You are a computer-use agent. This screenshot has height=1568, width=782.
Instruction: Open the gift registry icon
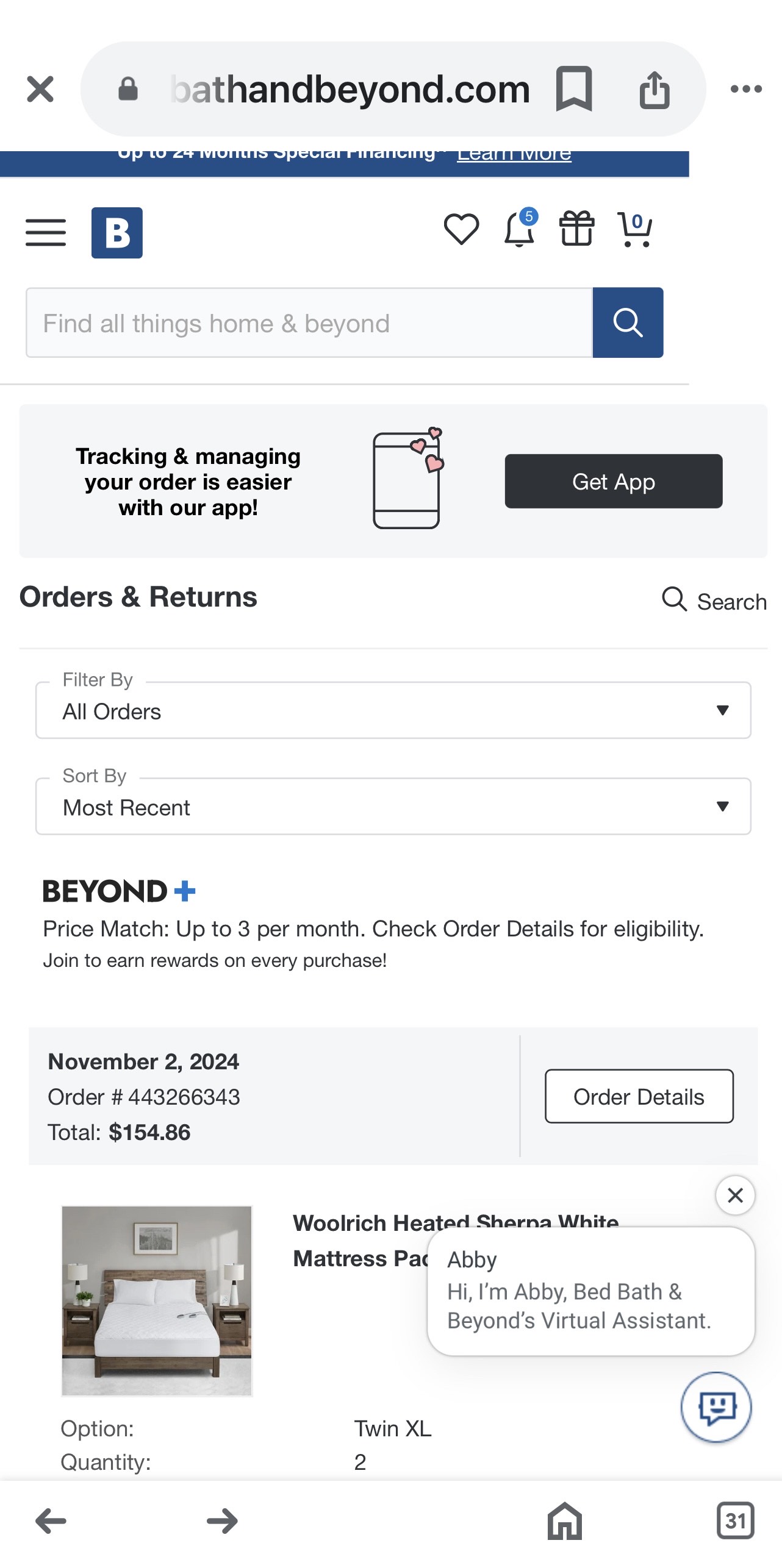576,229
